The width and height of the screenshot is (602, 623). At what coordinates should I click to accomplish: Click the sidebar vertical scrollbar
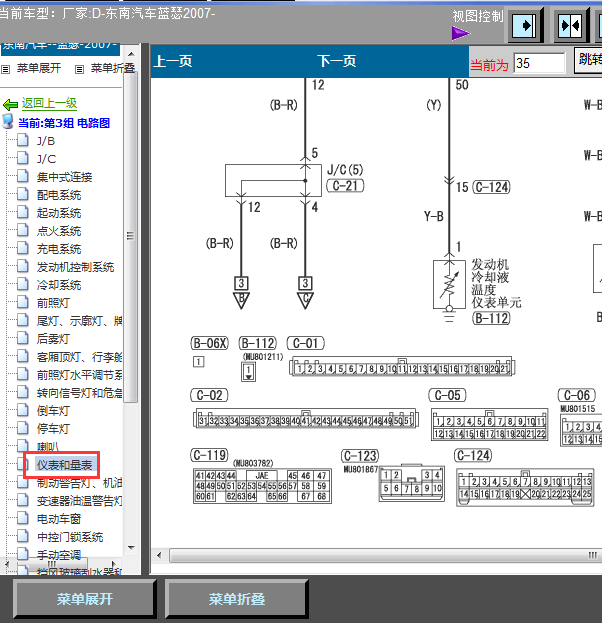click(x=130, y=300)
